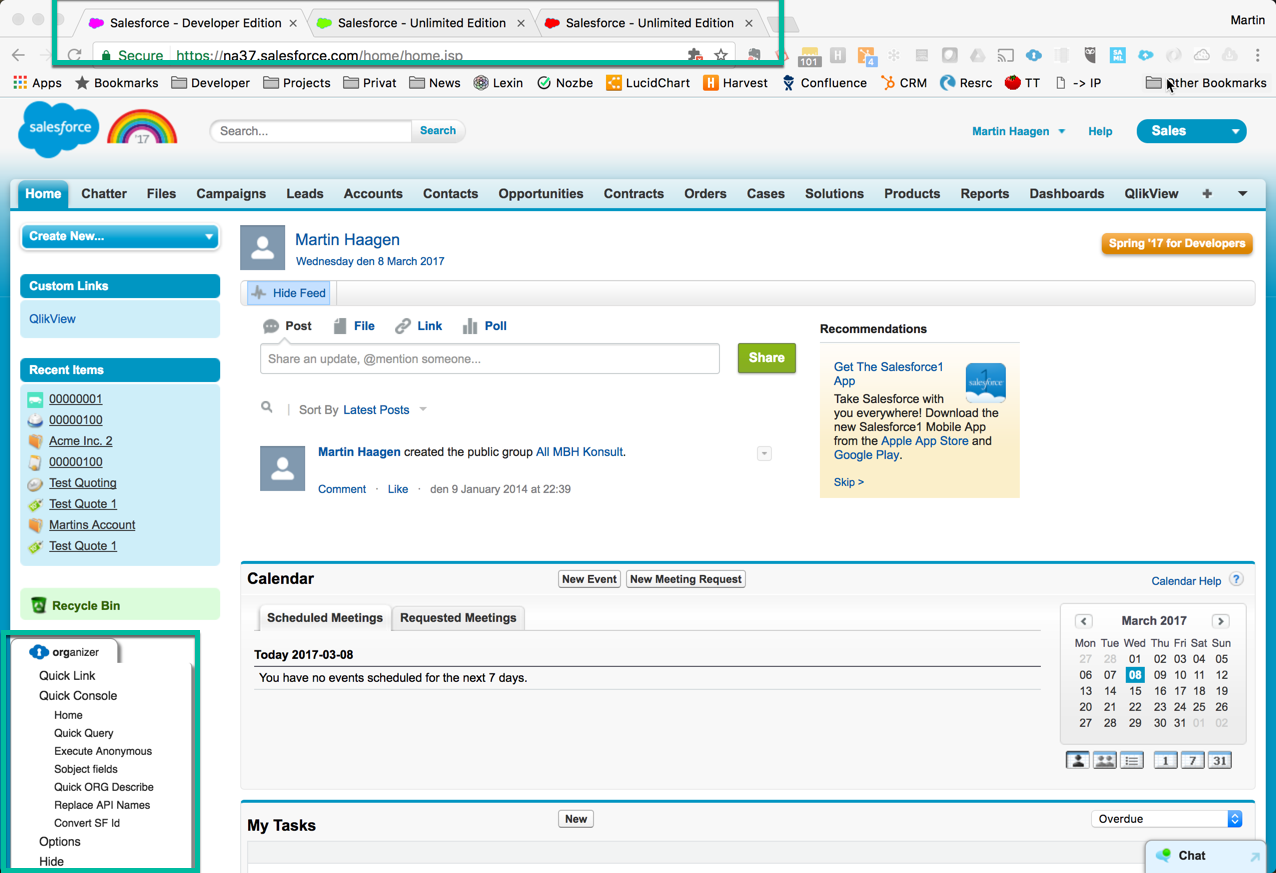Switch to green Salesforce - Unlimited Edition browser tab
This screenshot has height=873, width=1276.
point(421,22)
